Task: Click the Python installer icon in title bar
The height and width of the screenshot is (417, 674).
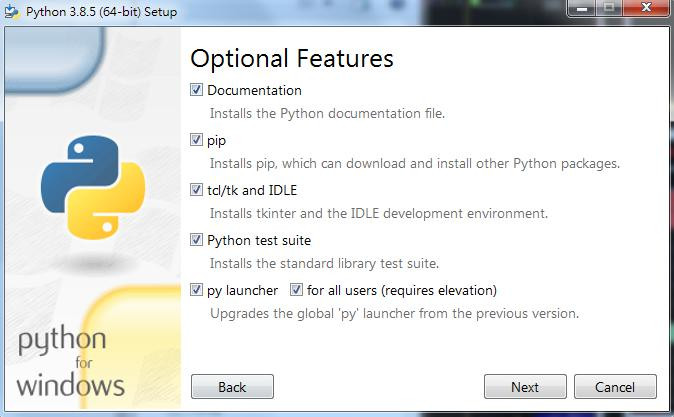Action: click(x=12, y=12)
